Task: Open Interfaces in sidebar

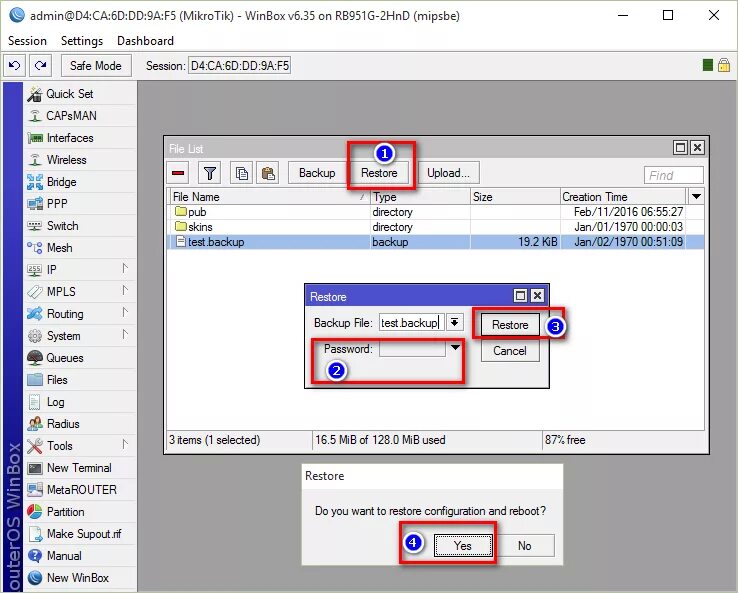Action: tap(80, 138)
